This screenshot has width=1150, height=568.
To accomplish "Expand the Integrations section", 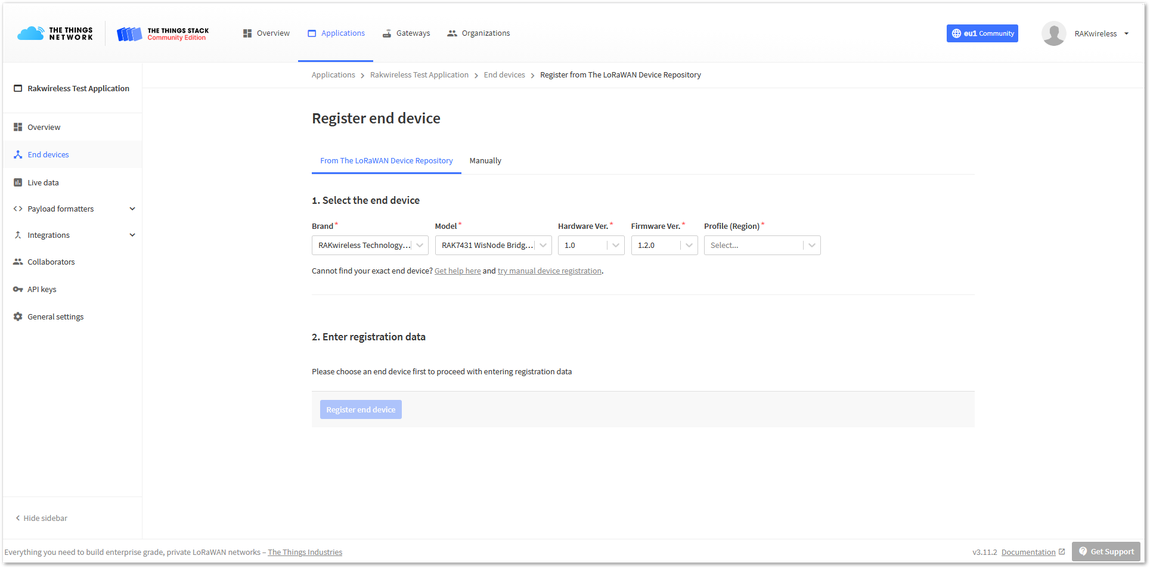I will coord(75,236).
